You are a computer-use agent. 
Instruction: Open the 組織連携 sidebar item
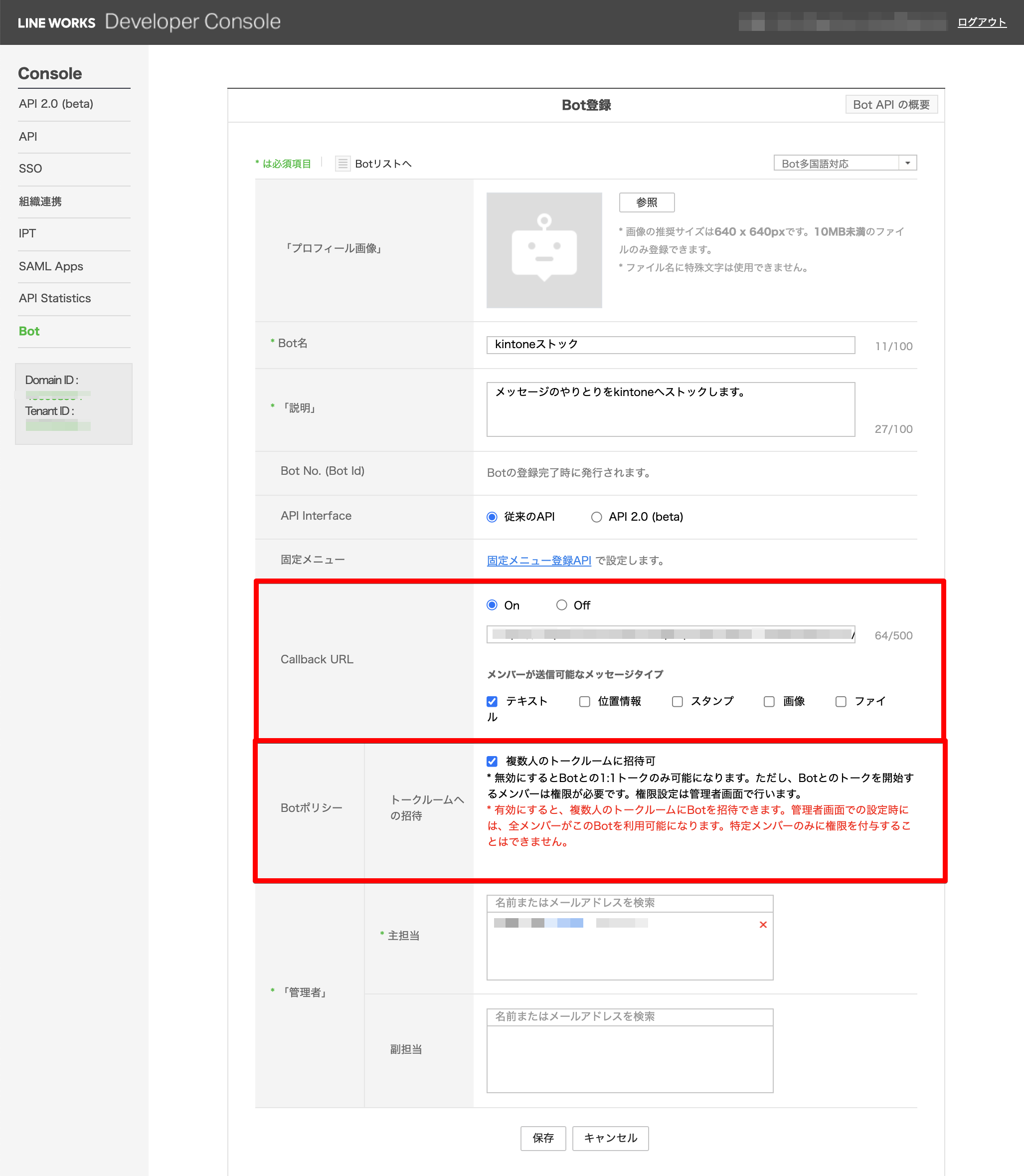coord(40,201)
